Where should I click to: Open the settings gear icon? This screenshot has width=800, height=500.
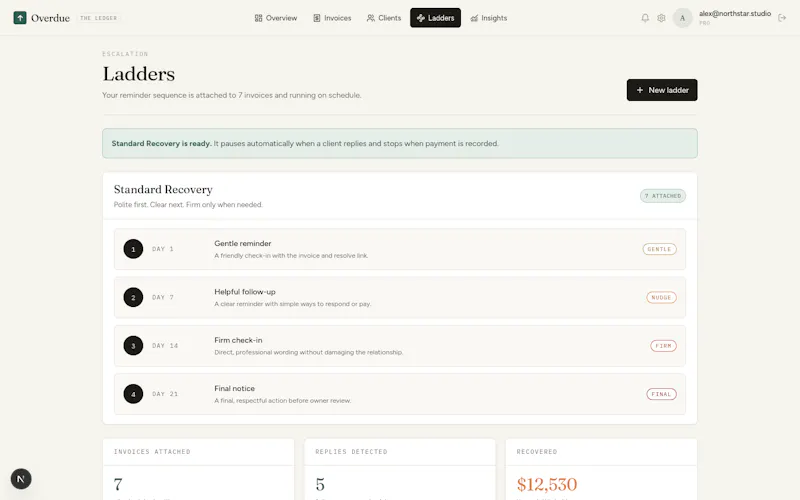click(661, 18)
